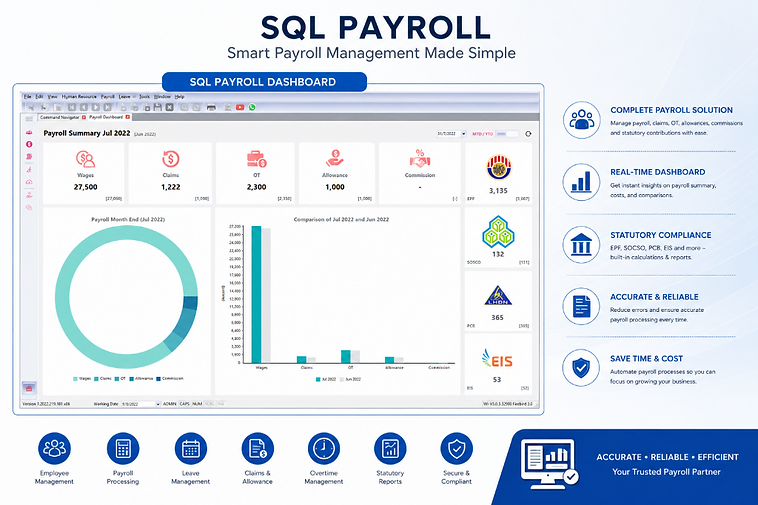Open the Tools menu
The image size is (758, 505).
coord(145,97)
